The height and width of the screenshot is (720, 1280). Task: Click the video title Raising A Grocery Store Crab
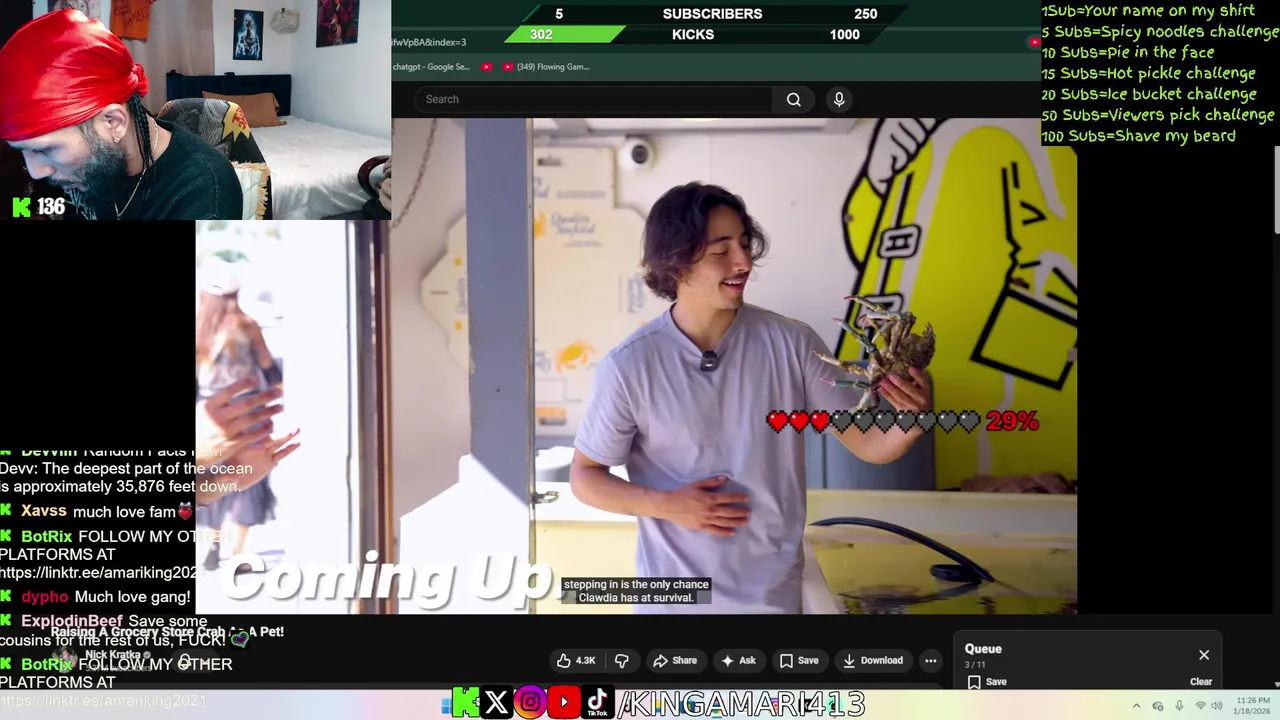pos(167,632)
